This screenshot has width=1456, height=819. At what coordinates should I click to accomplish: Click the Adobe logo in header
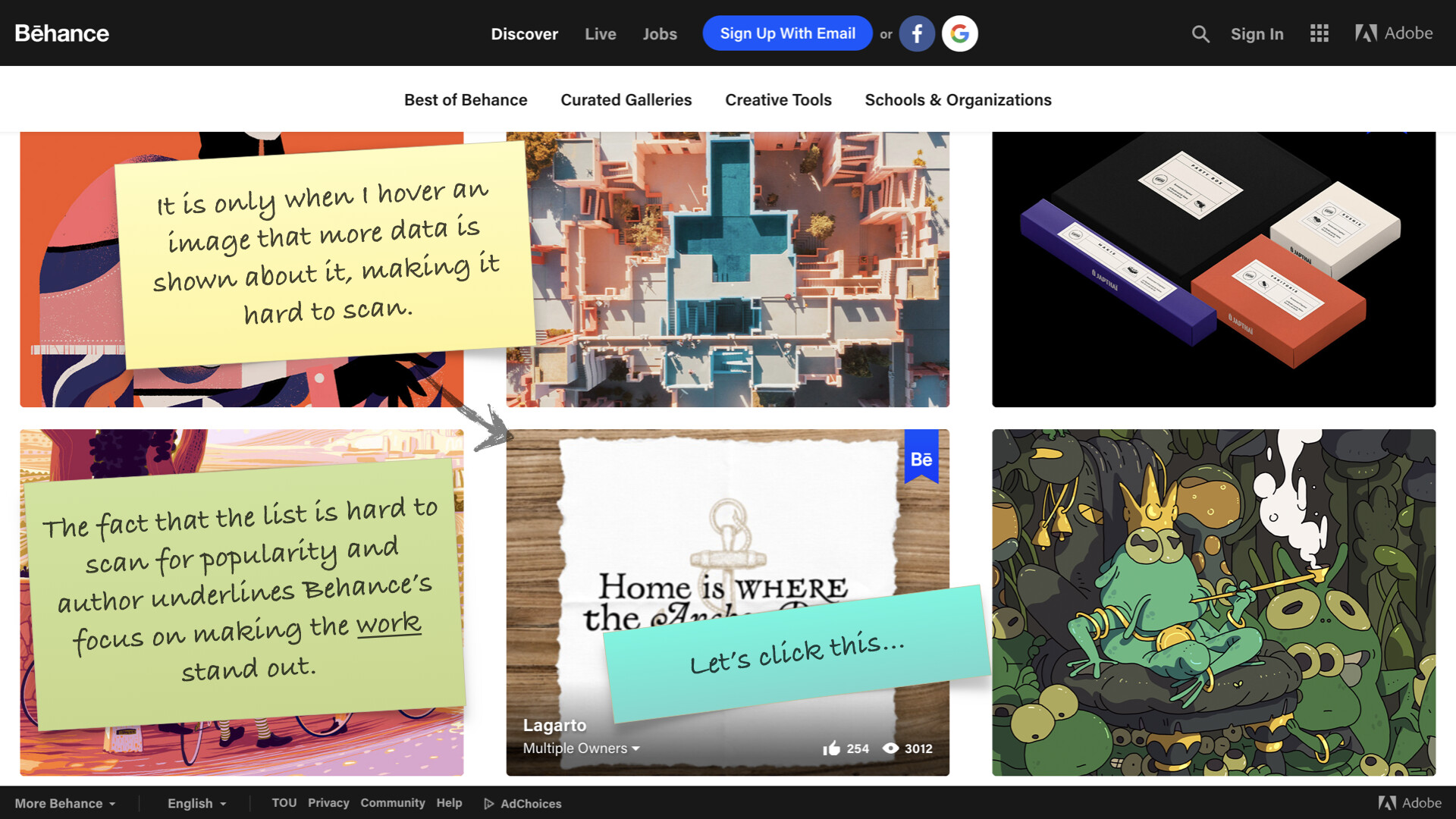[1394, 33]
